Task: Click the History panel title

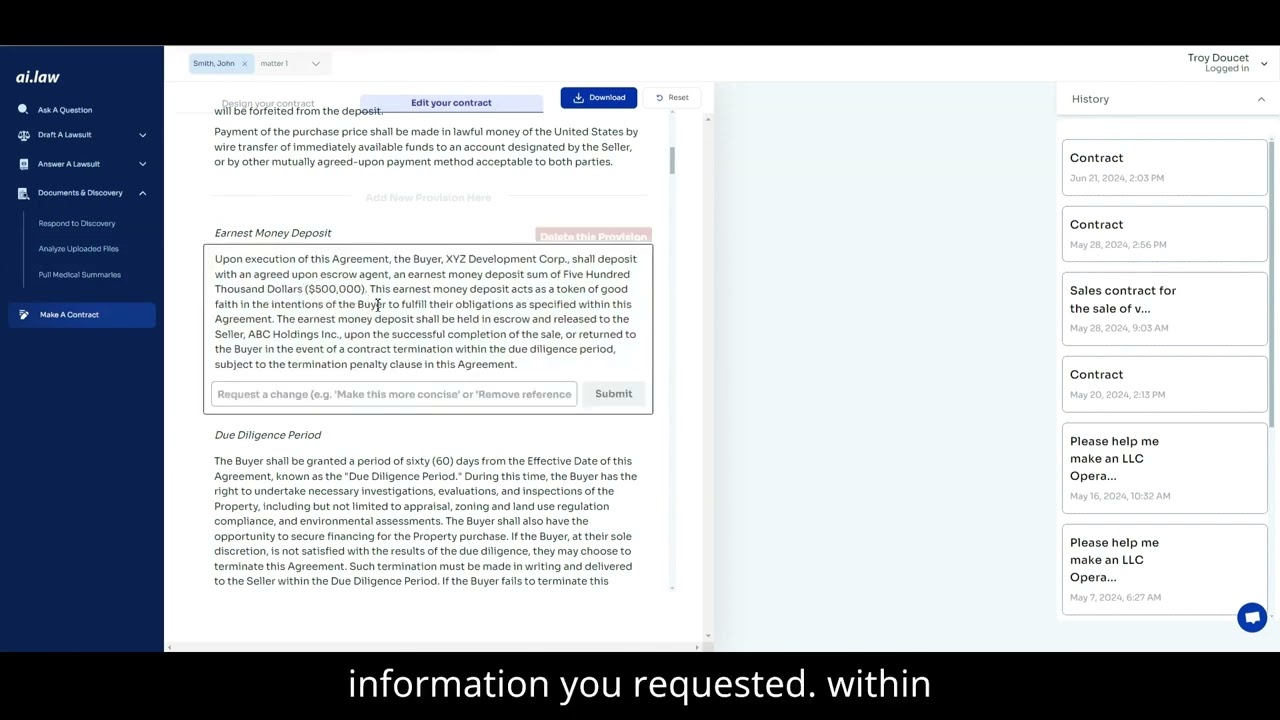Action: point(1090,99)
